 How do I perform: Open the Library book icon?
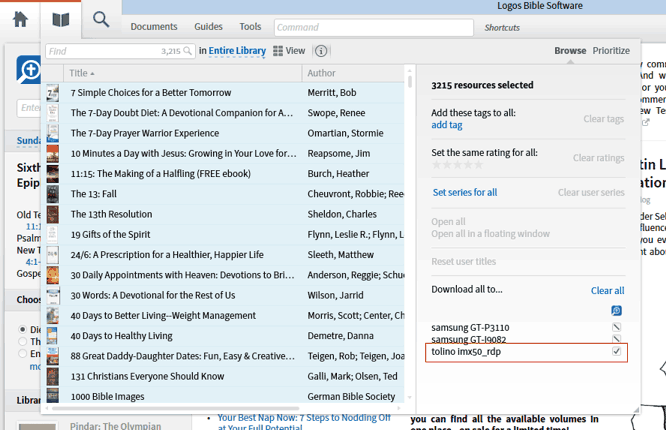tap(61, 20)
